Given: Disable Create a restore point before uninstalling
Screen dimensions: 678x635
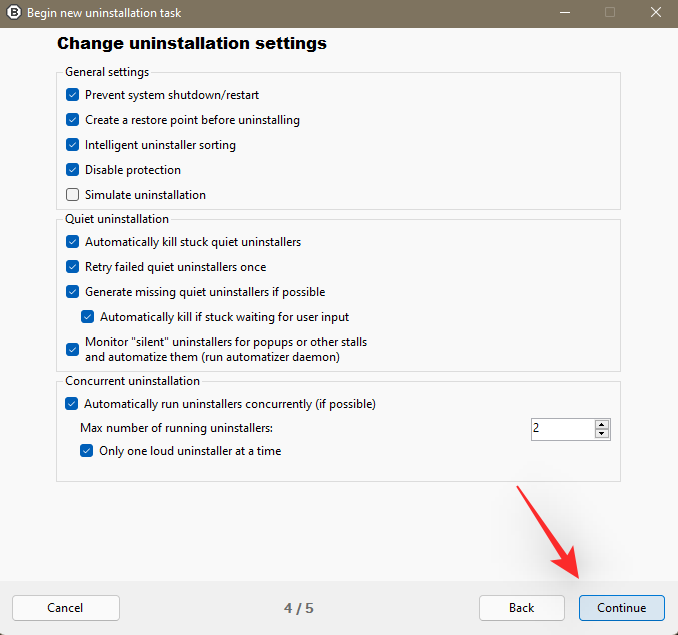Looking at the screenshot, I should [x=72, y=120].
